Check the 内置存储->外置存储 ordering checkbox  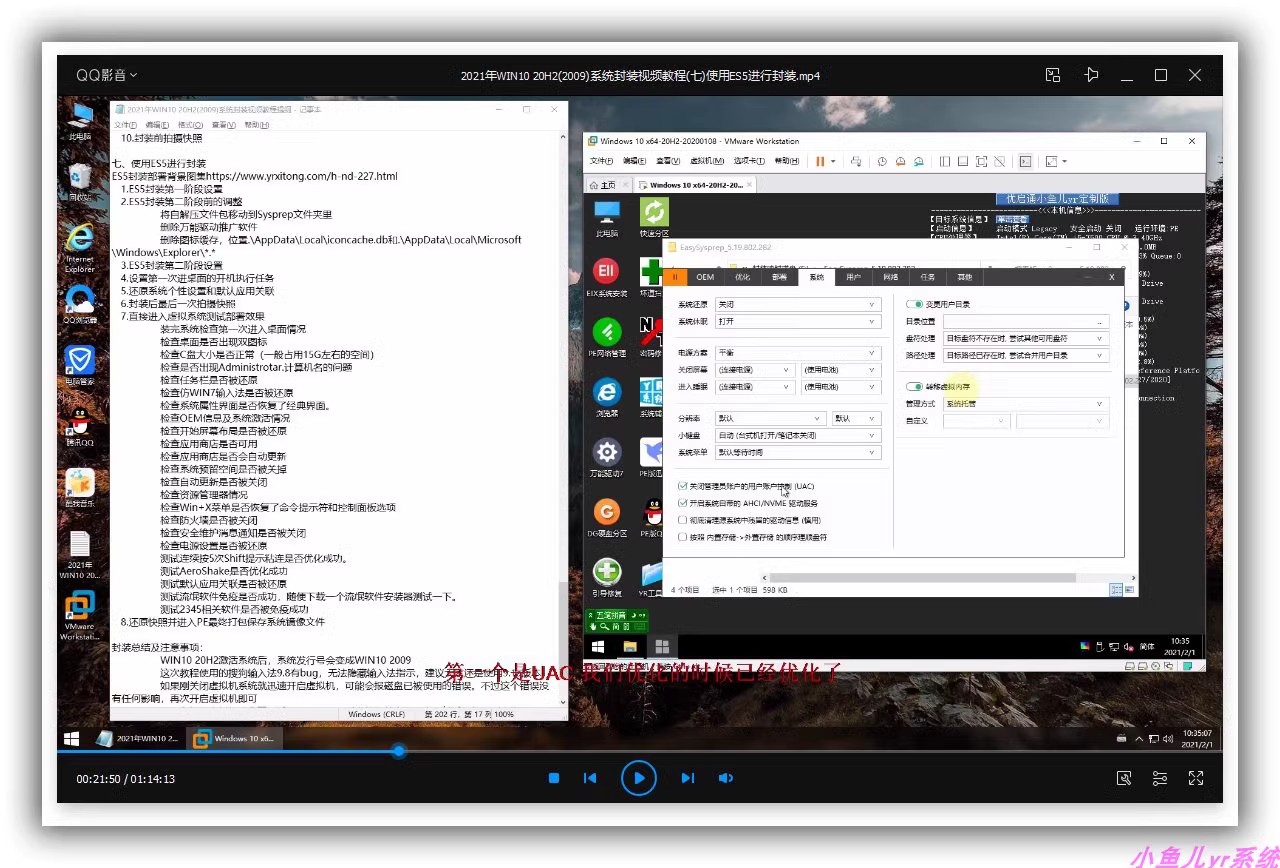(x=682, y=537)
